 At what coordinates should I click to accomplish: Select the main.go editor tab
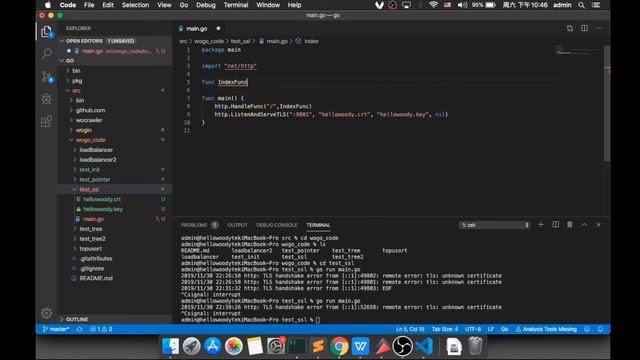pyautogui.click(x=200, y=29)
